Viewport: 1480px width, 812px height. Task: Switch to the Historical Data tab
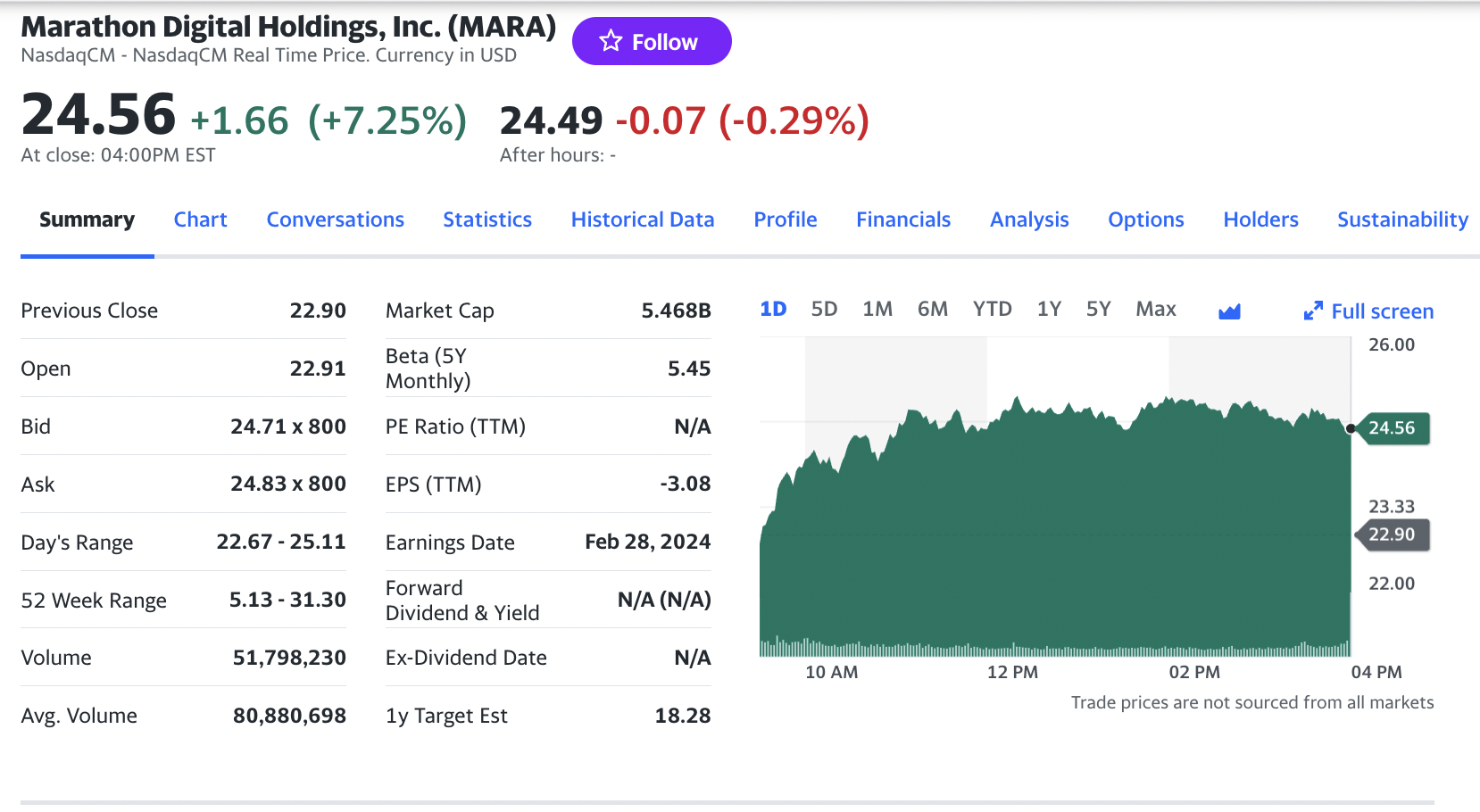[643, 220]
